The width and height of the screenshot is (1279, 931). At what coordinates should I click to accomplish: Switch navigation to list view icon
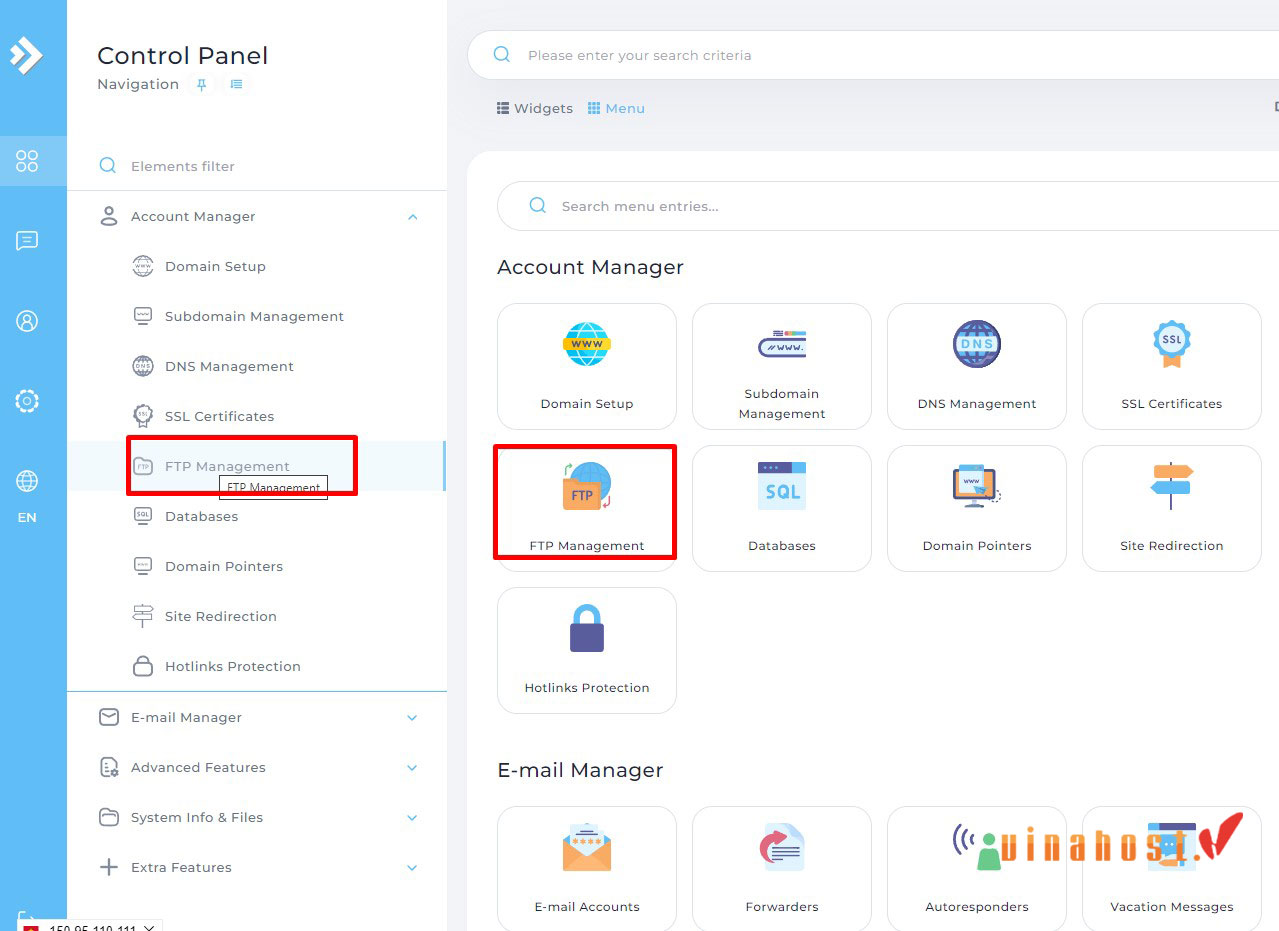(x=236, y=85)
